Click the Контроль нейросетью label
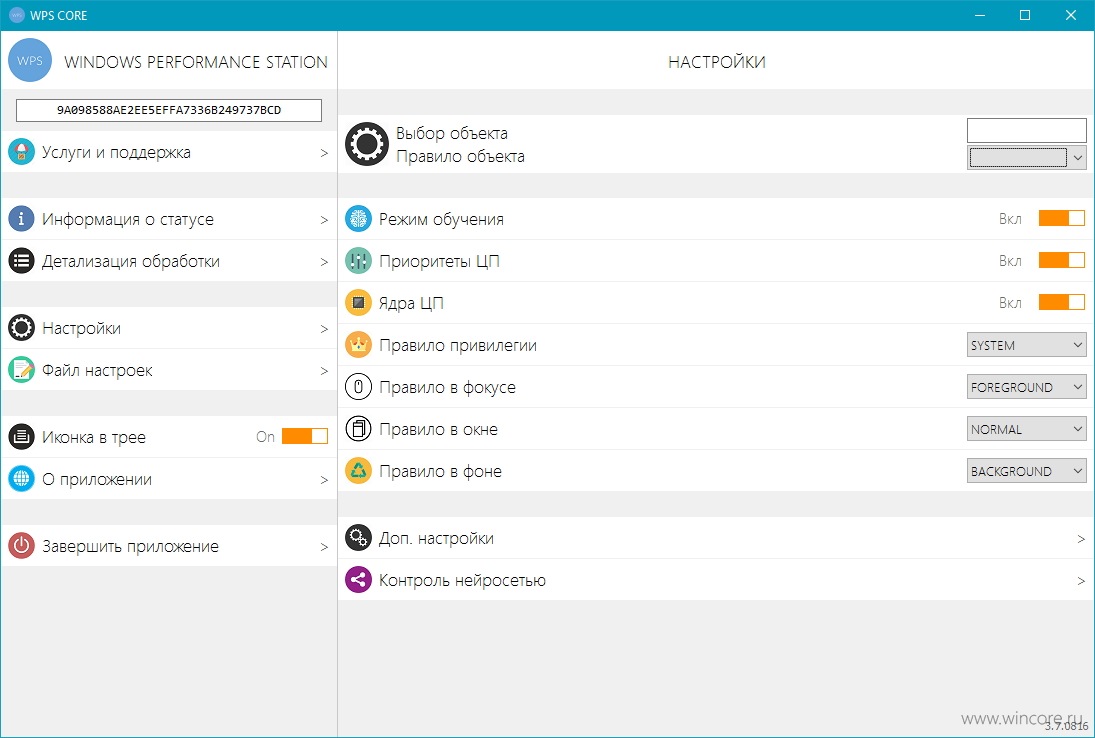Image resolution: width=1095 pixels, height=738 pixels. pos(462,580)
